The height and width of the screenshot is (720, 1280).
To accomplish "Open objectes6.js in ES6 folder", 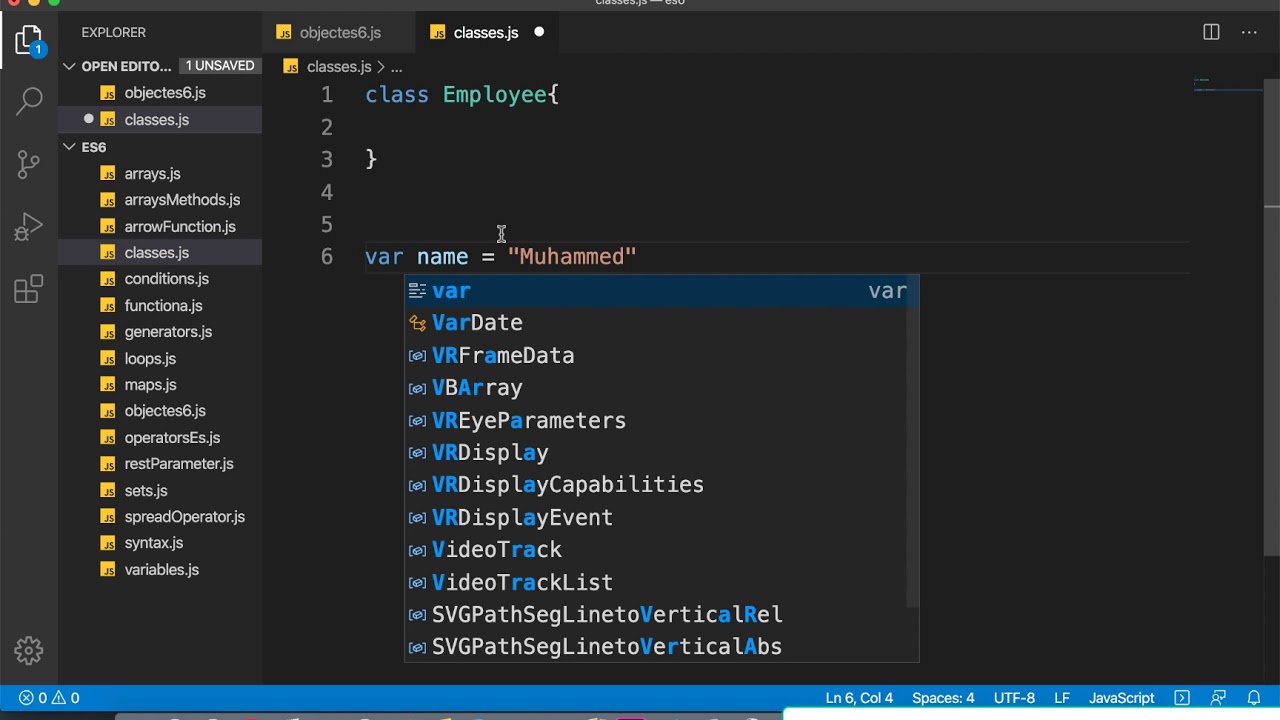I will (x=160, y=411).
